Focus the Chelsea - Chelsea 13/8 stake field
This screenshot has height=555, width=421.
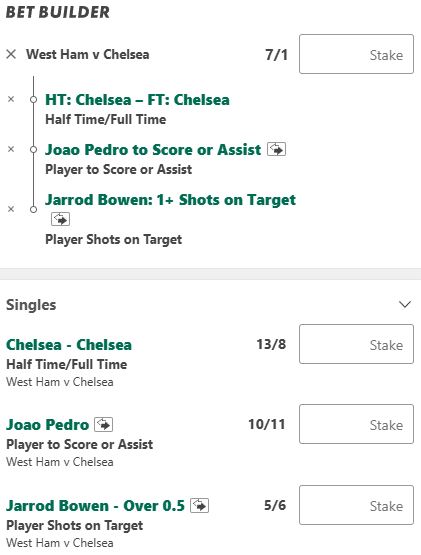coord(356,344)
